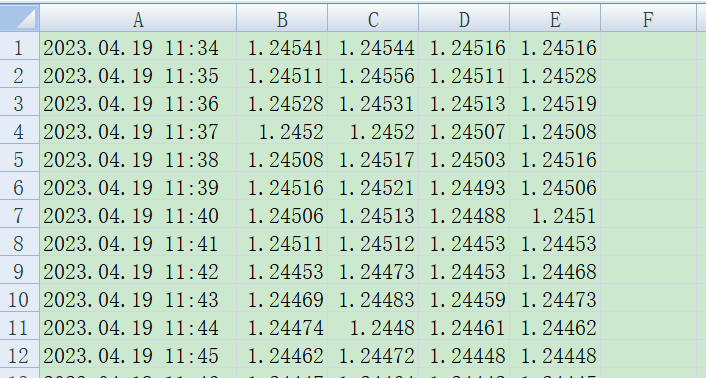Select cell B10 value 1.24469
706x378 pixels.
click(282, 298)
